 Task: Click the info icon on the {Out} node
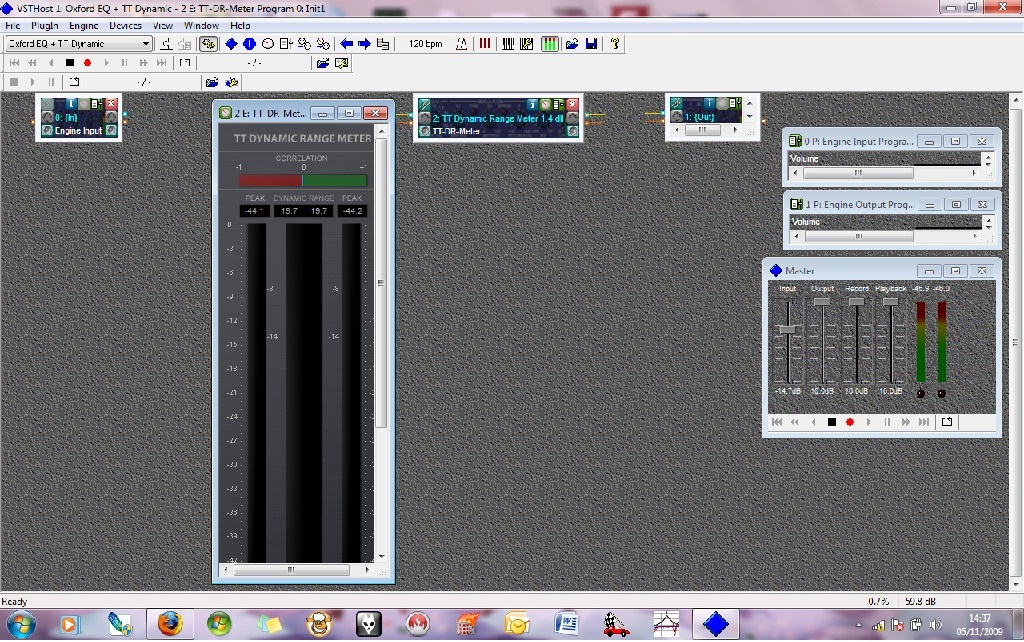pos(709,103)
